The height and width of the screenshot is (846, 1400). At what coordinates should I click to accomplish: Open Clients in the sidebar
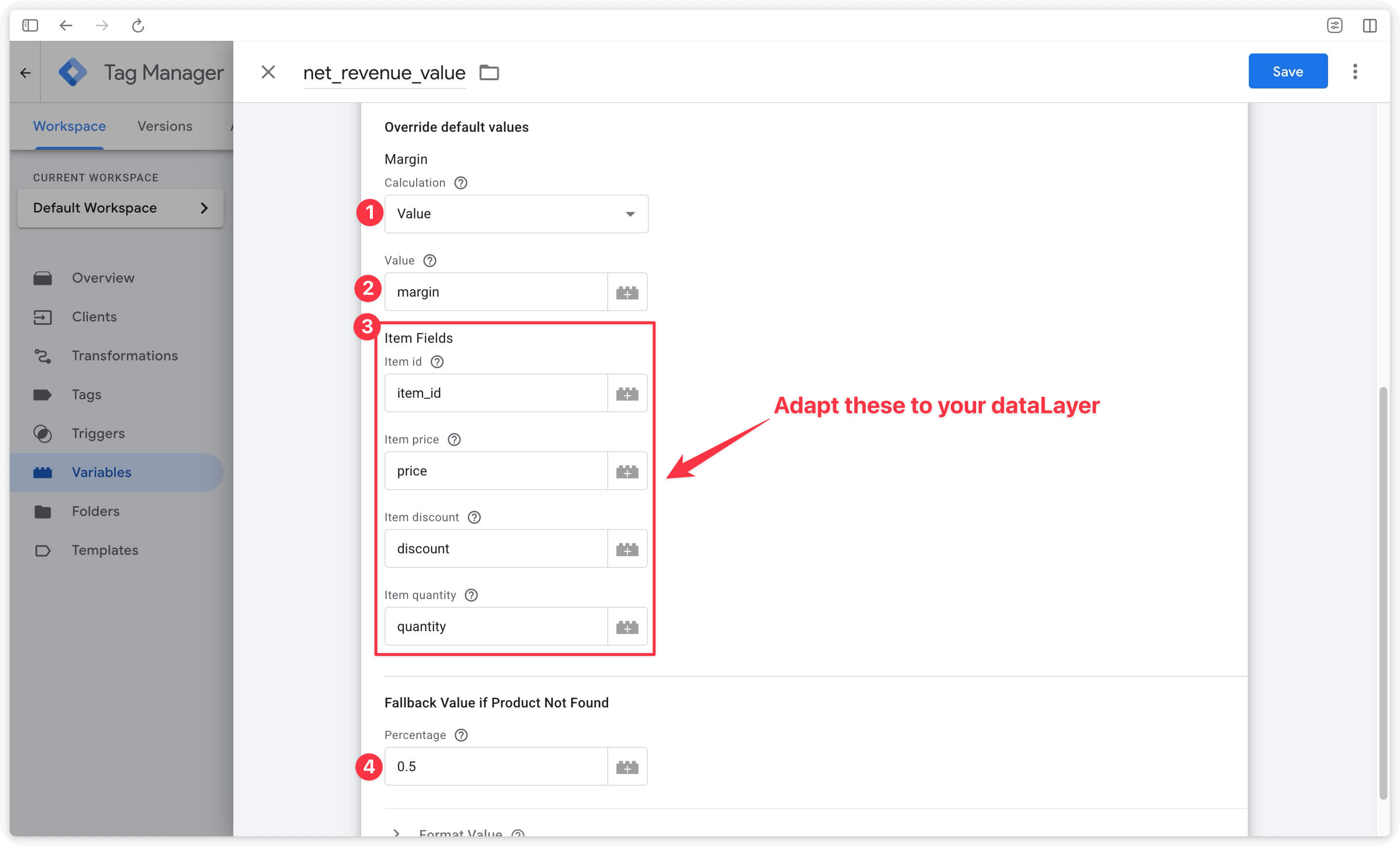(117, 317)
